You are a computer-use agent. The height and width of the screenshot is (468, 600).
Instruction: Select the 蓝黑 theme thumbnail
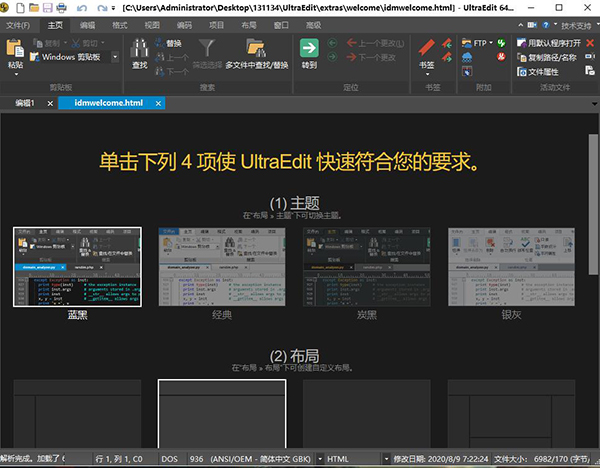pyautogui.click(x=77, y=267)
